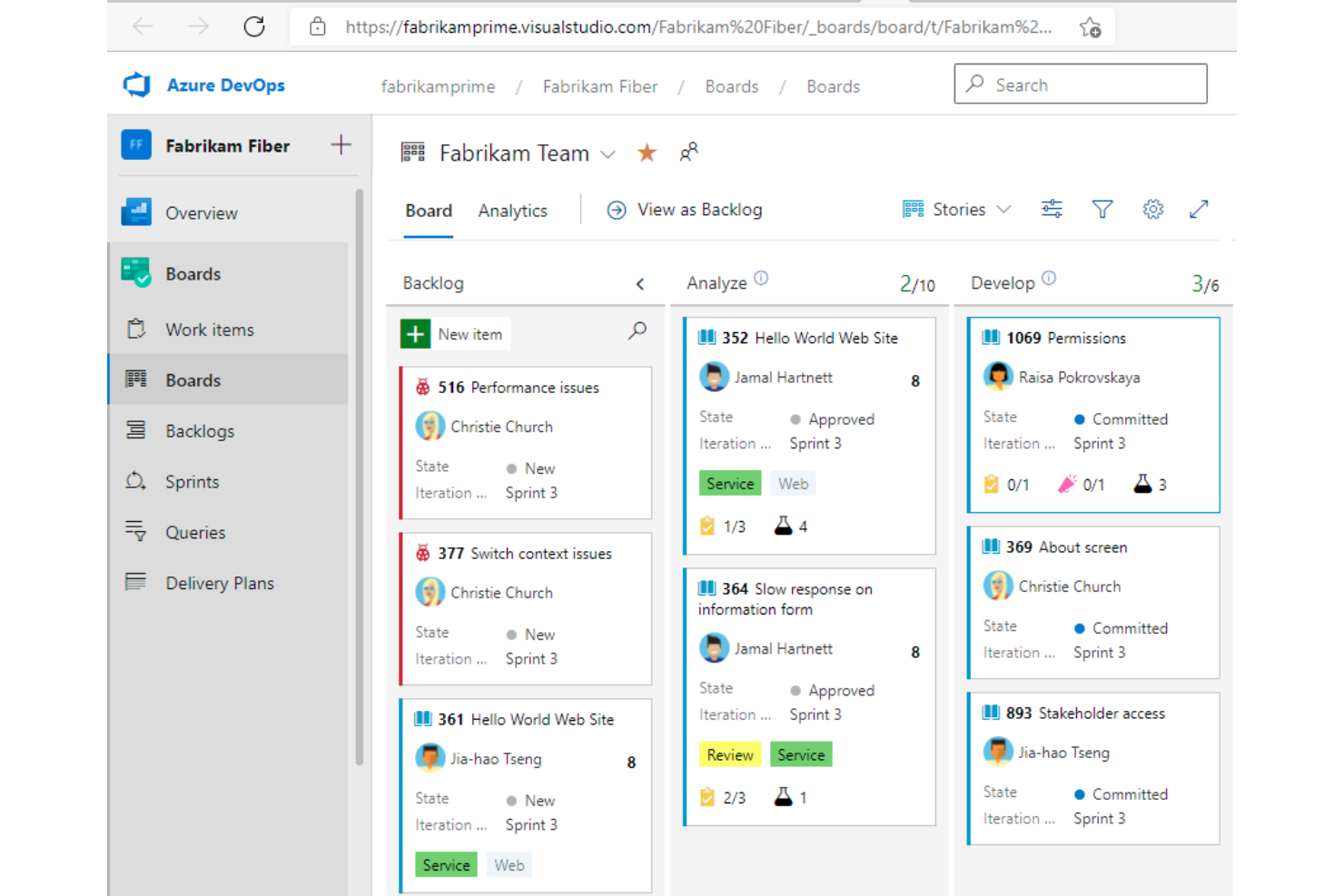Toggle the board filter

pos(1102,209)
